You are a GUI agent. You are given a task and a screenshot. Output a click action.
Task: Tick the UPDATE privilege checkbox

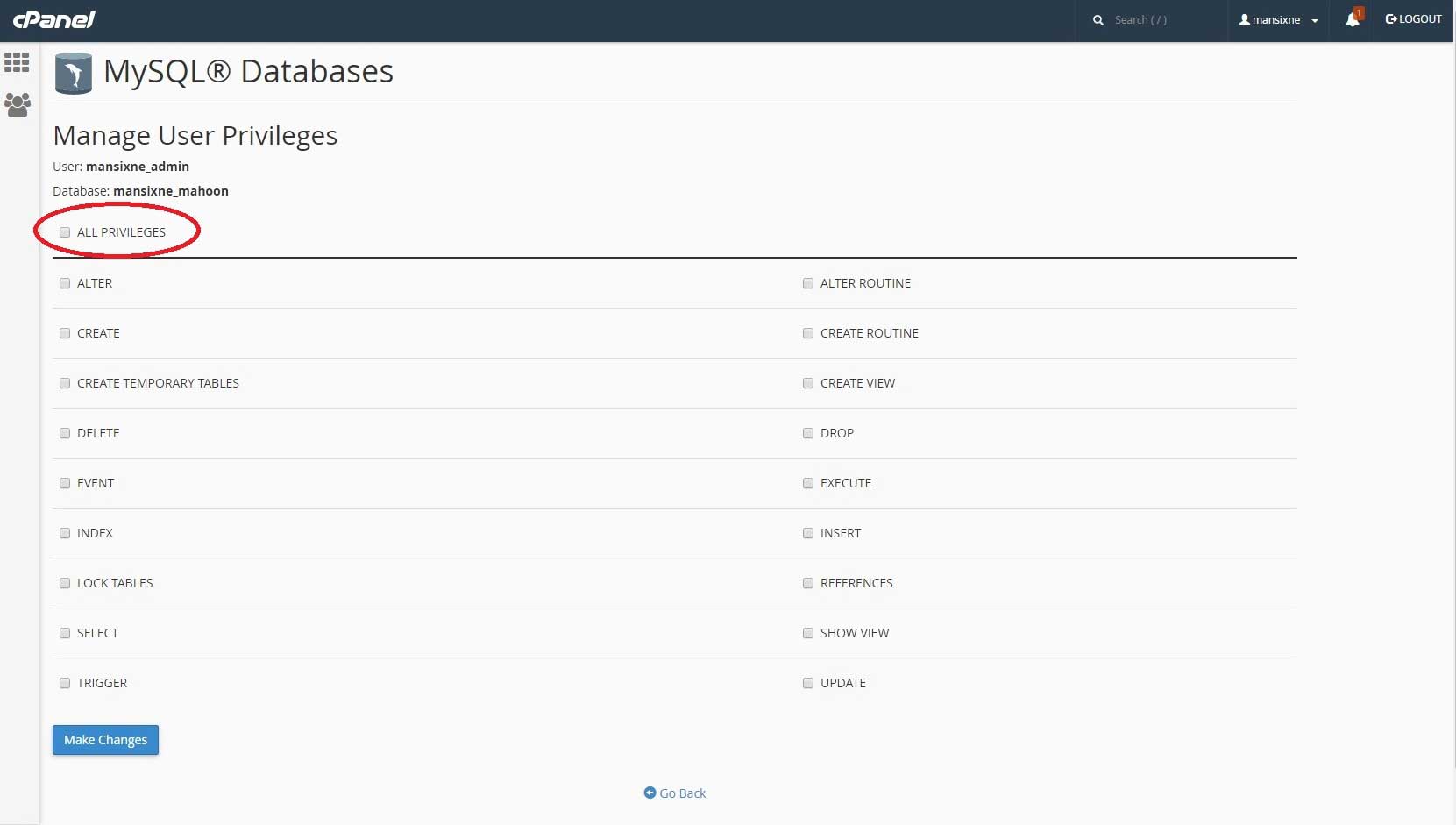tap(808, 683)
